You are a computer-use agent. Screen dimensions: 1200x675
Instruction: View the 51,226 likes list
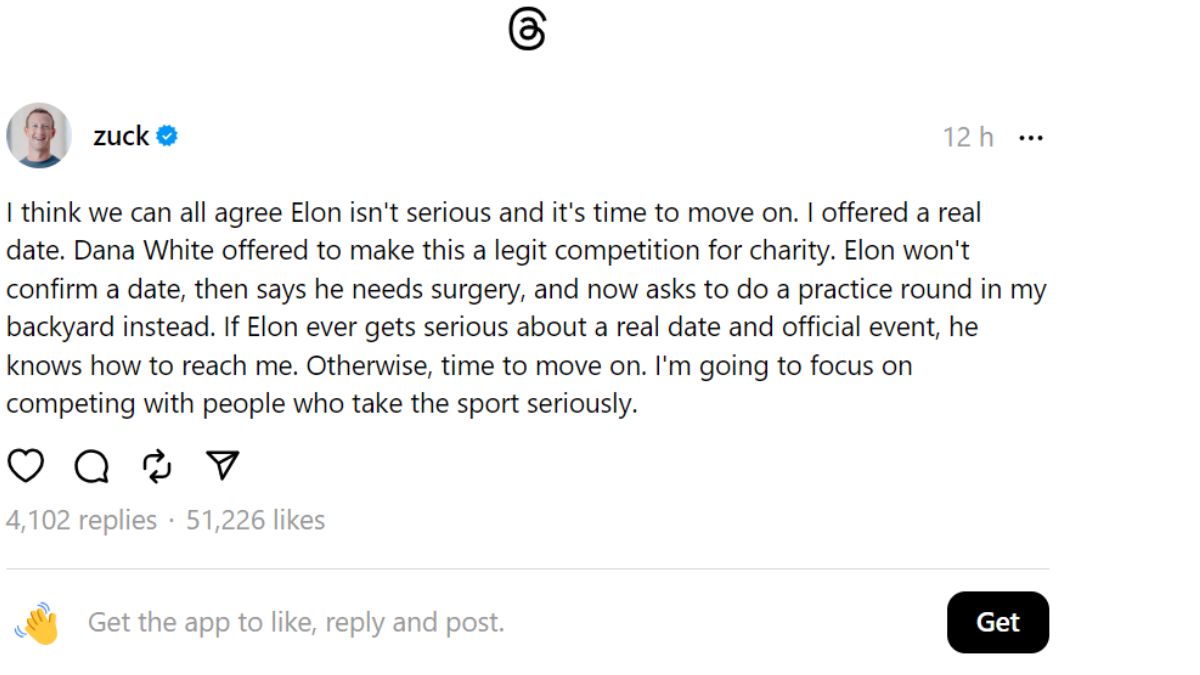point(255,520)
